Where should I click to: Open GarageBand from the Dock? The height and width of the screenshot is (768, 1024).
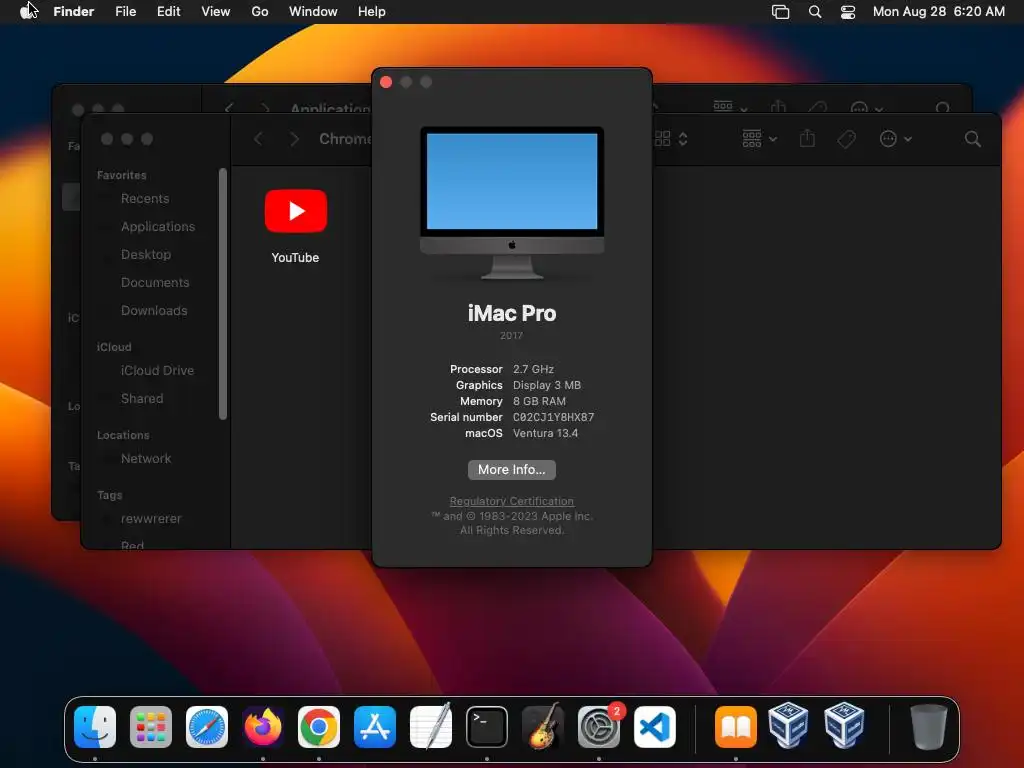point(543,727)
